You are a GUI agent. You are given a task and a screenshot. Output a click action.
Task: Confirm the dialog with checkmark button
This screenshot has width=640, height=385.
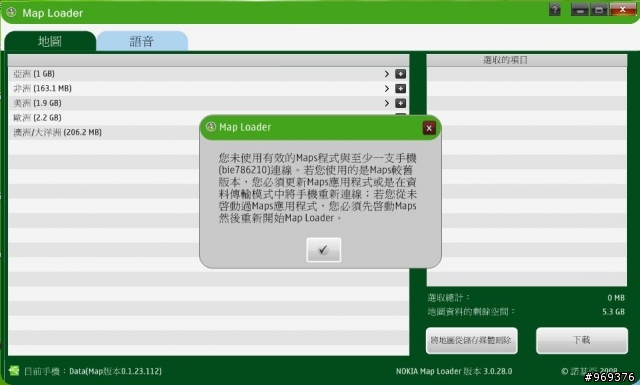pos(323,249)
